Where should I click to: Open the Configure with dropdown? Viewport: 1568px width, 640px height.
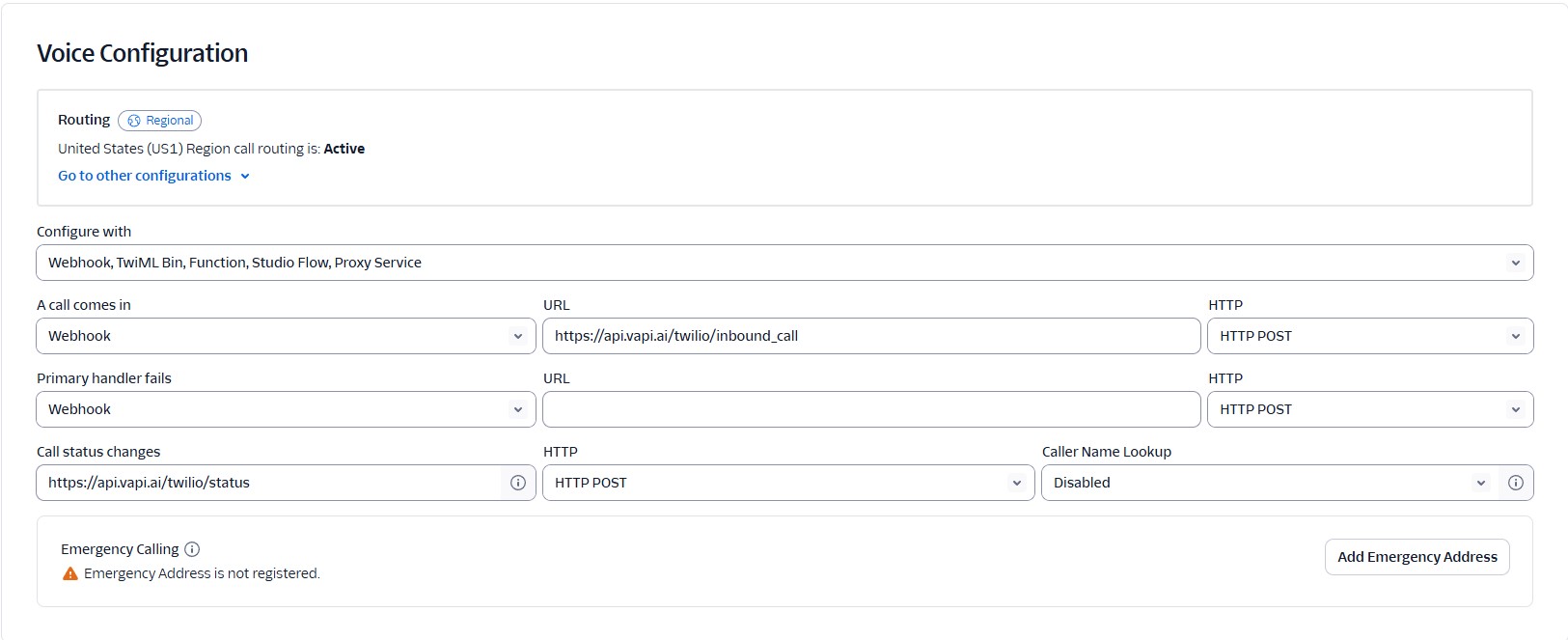point(784,263)
